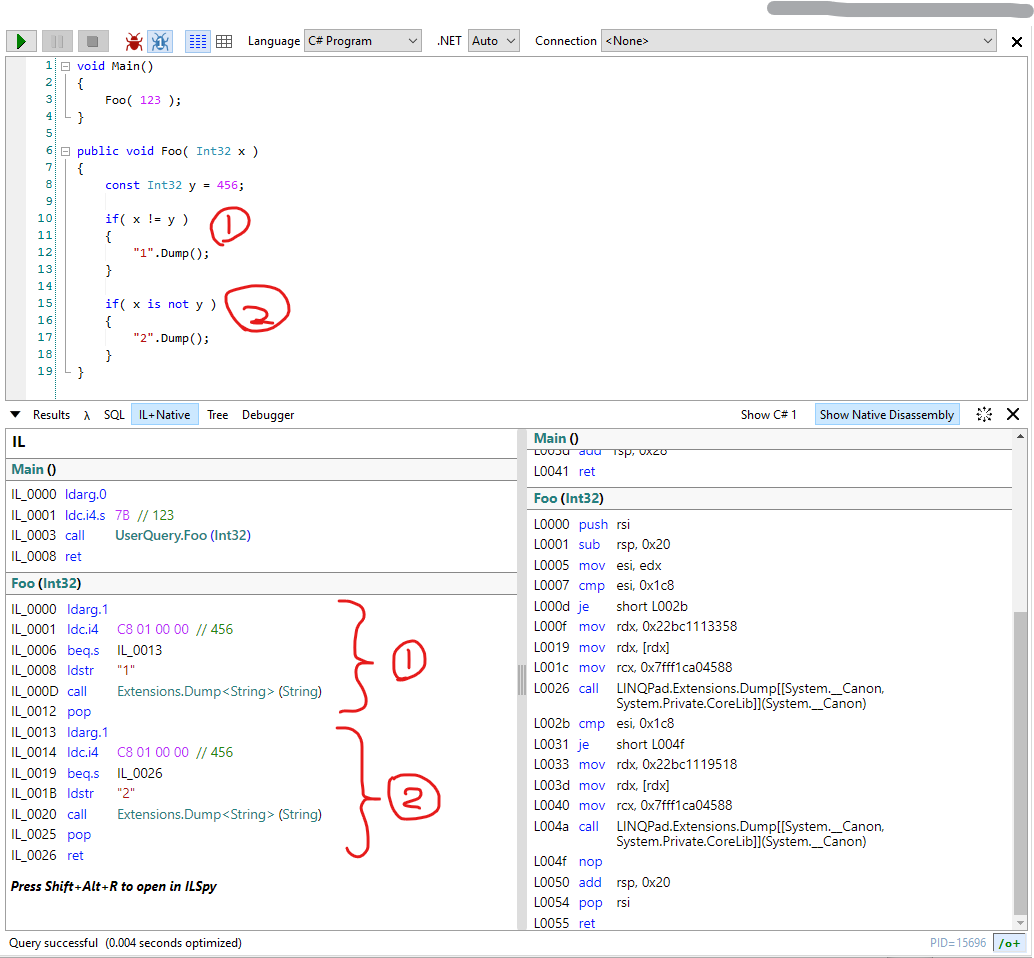
Task: Click the PID=15696 status text
Action: pyautogui.click(x=958, y=943)
